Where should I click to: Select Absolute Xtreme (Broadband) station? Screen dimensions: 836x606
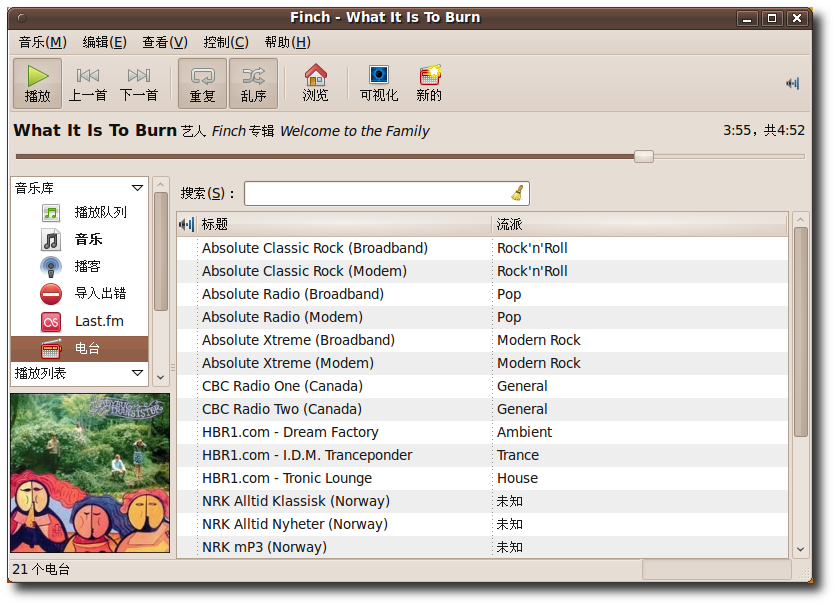[x=482, y=340]
